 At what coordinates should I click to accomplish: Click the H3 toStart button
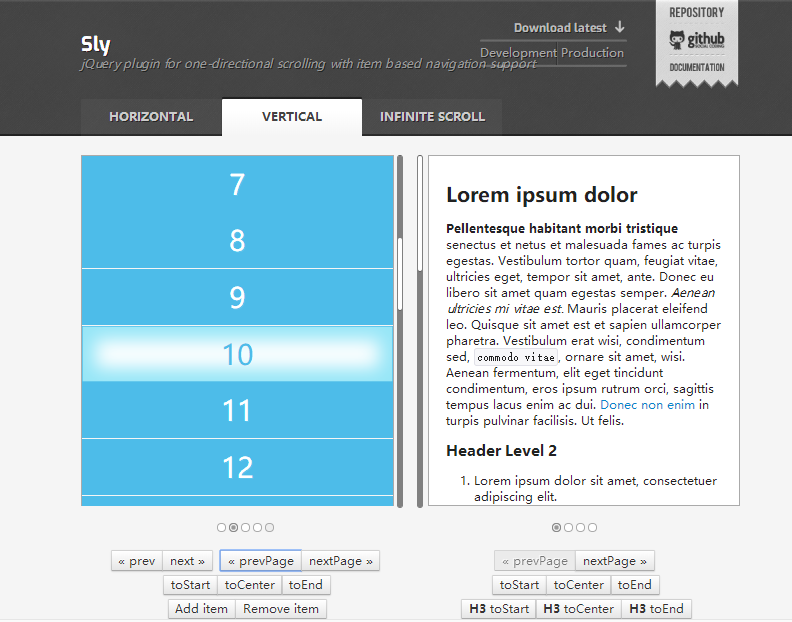tap(499, 608)
